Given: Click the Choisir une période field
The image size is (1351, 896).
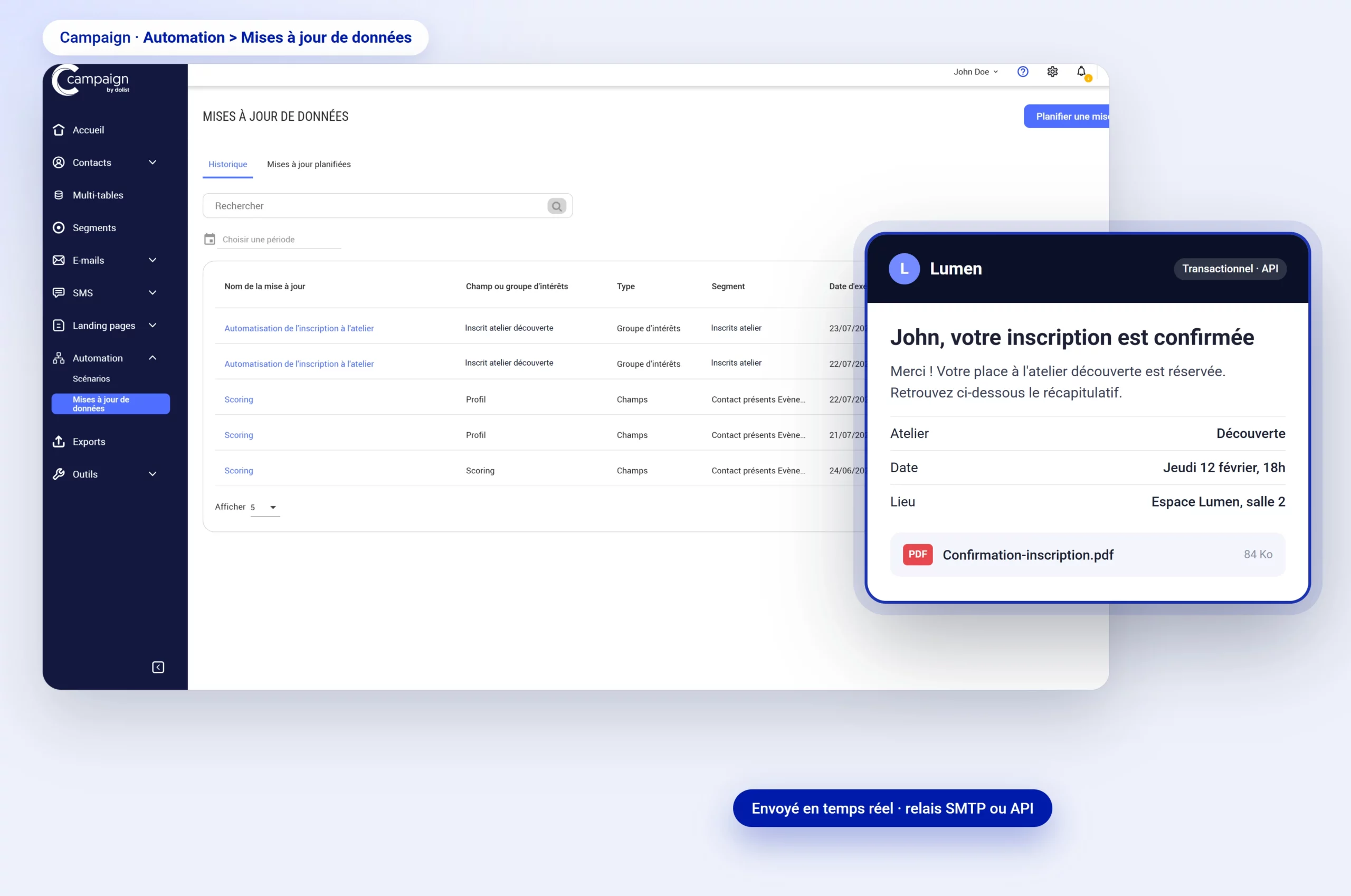Looking at the screenshot, I should (x=278, y=240).
